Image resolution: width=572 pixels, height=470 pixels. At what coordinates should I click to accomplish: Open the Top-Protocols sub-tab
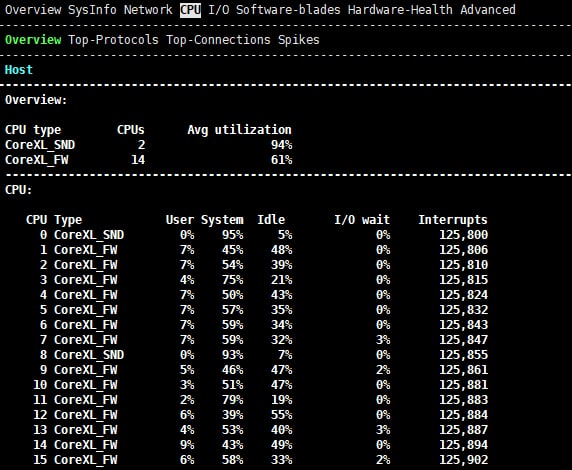click(113, 40)
